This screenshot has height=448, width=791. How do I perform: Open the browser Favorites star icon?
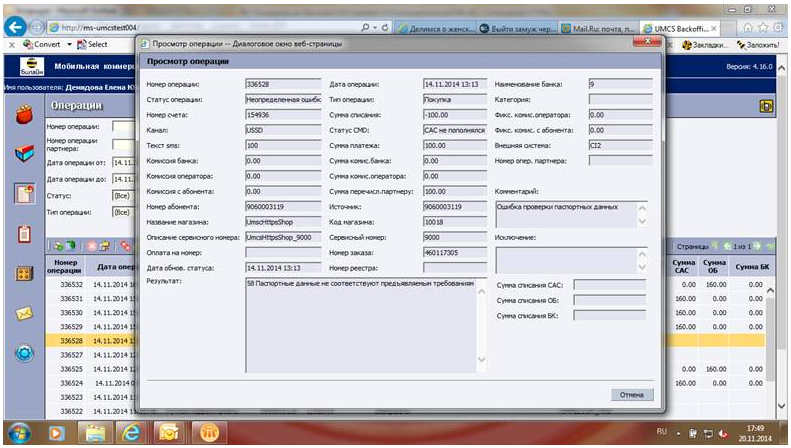(763, 28)
